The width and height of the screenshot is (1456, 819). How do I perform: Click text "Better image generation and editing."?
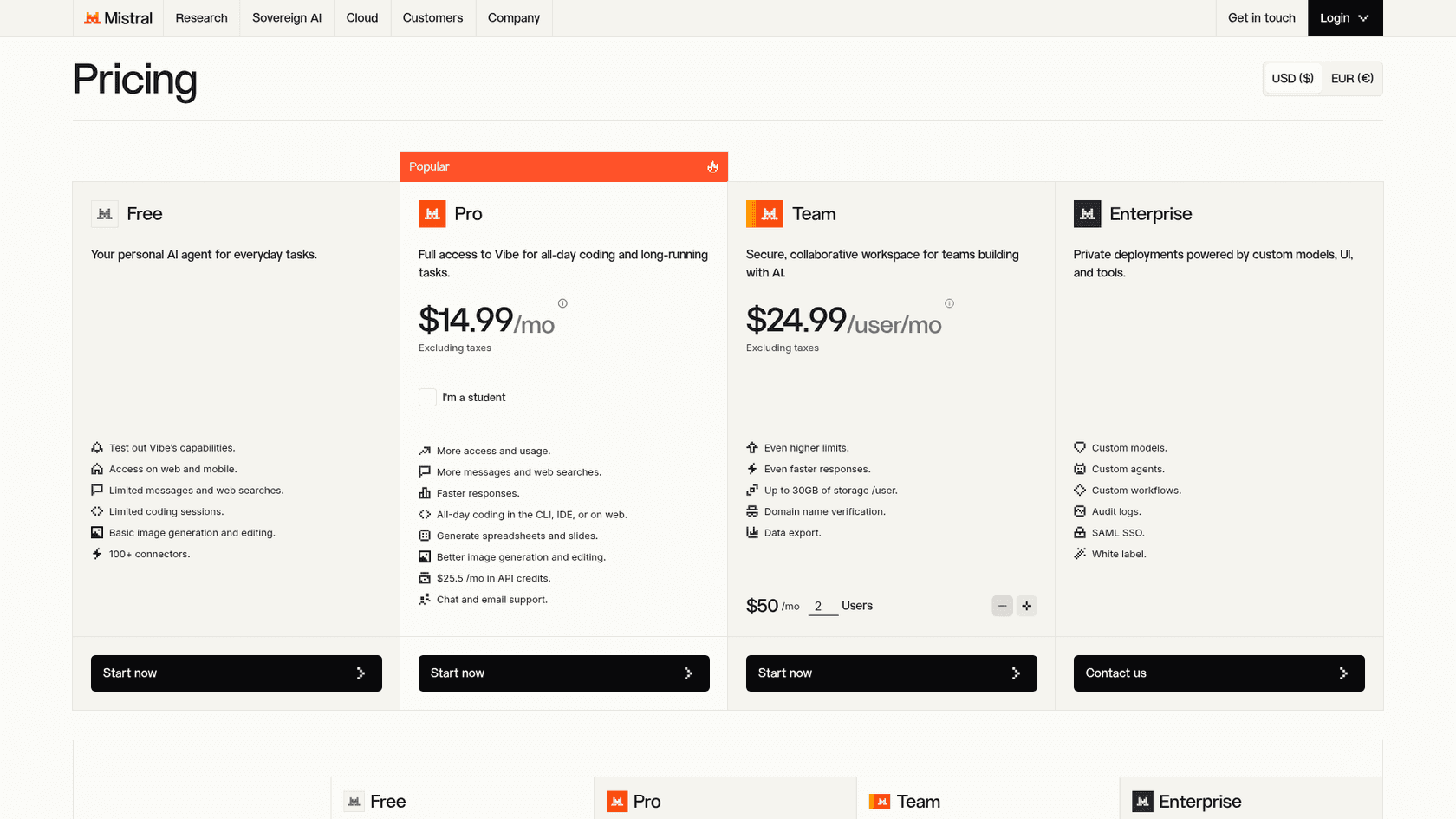(x=521, y=557)
